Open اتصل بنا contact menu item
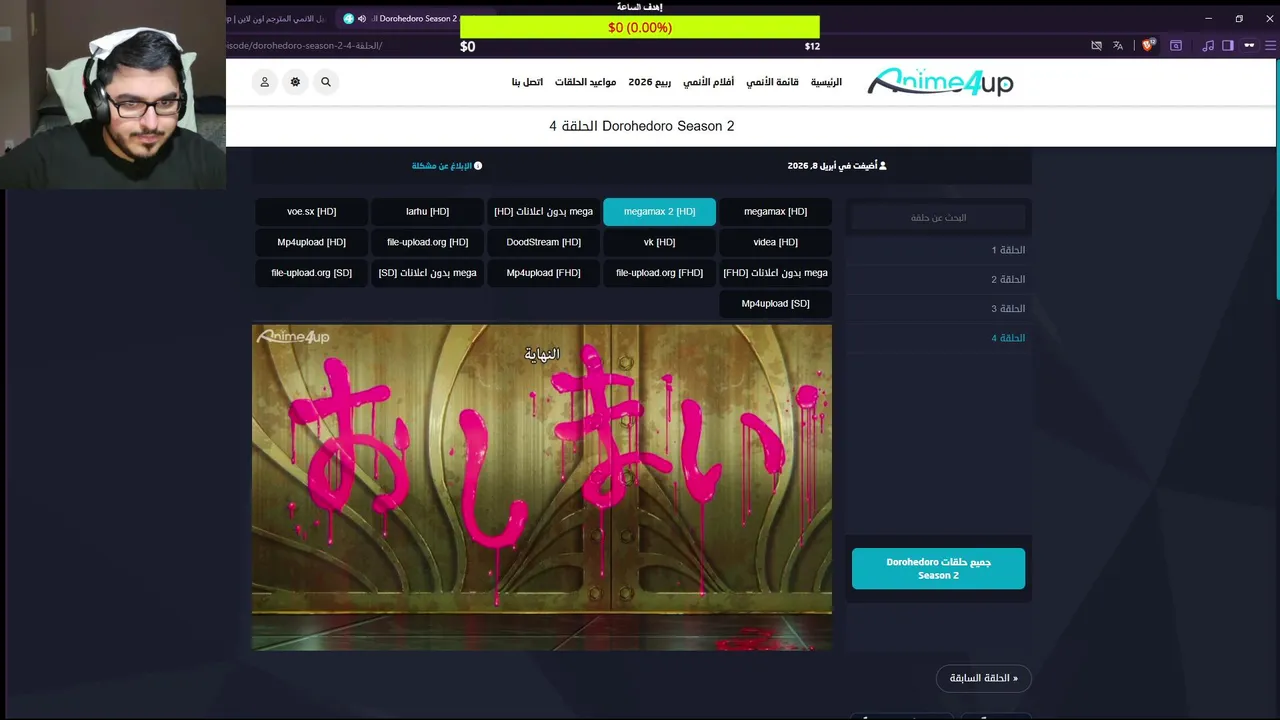Image resolution: width=1280 pixels, height=720 pixels. pos(527,82)
